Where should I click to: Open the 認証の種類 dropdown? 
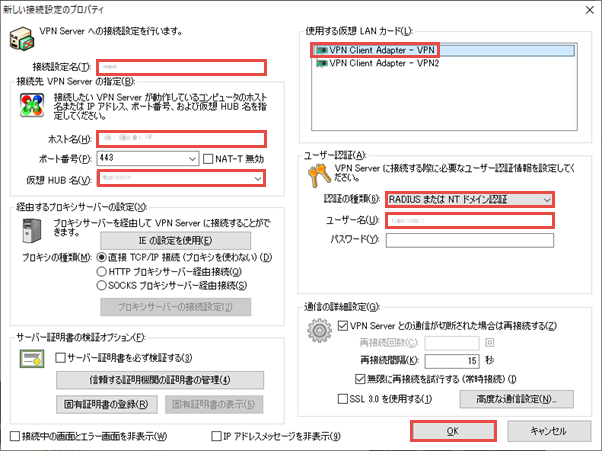click(x=545, y=200)
